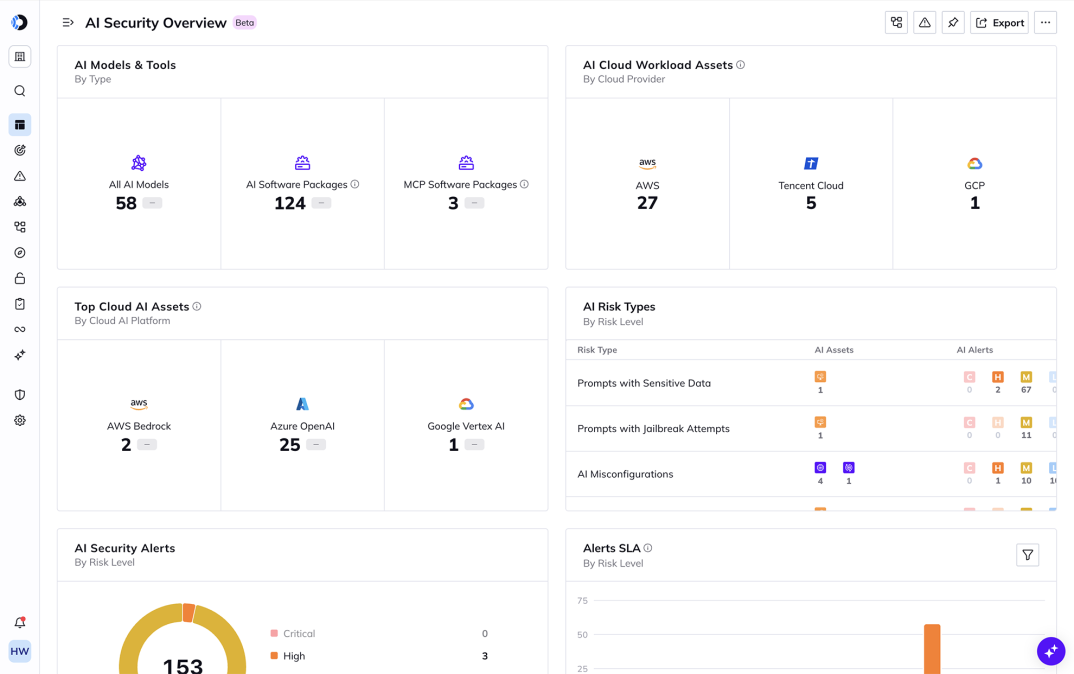Viewport: 1074px width, 674px height.
Task: Select the Prompts with Sensitive Data row
Action: (x=811, y=383)
